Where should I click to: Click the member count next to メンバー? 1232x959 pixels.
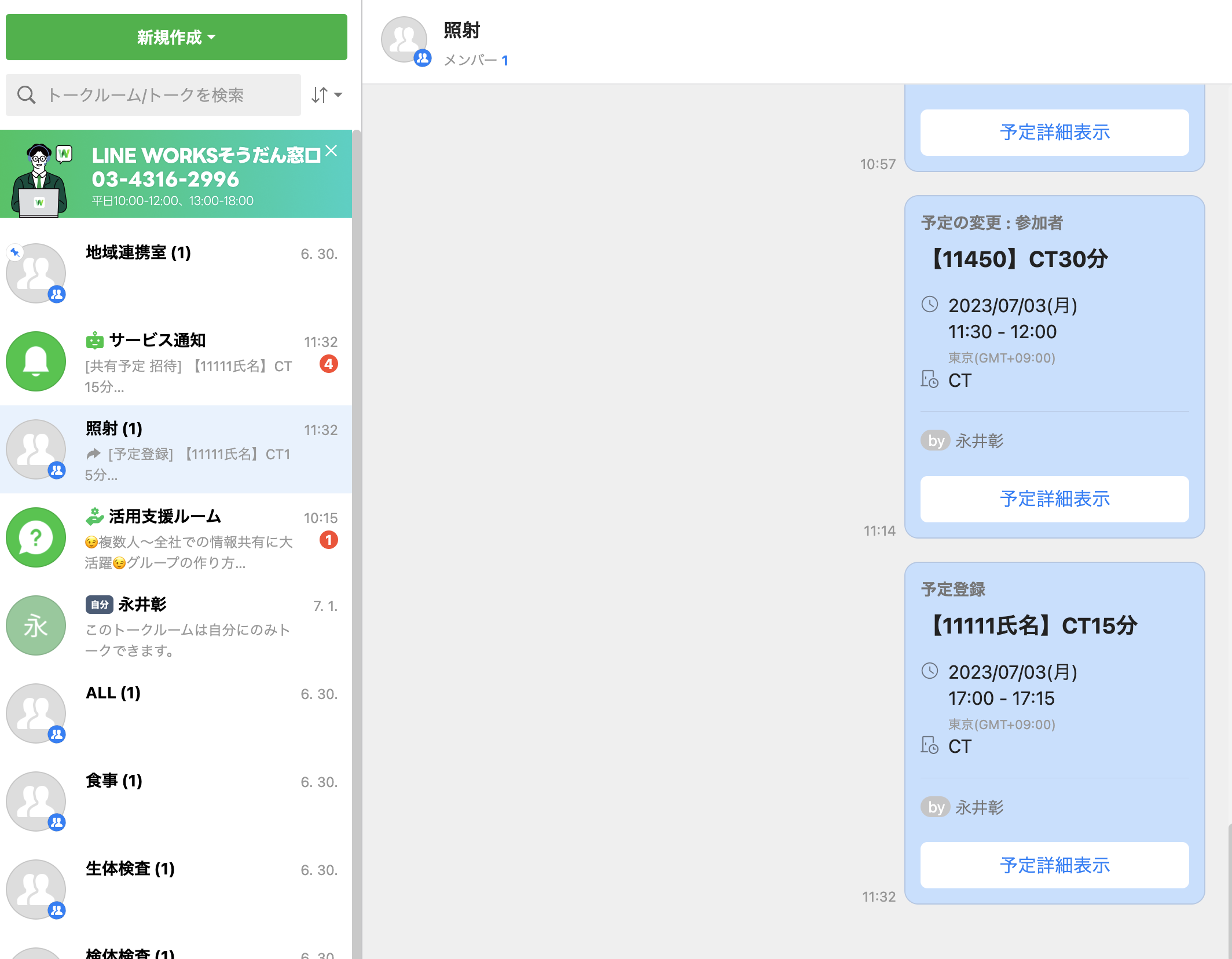[x=505, y=60]
